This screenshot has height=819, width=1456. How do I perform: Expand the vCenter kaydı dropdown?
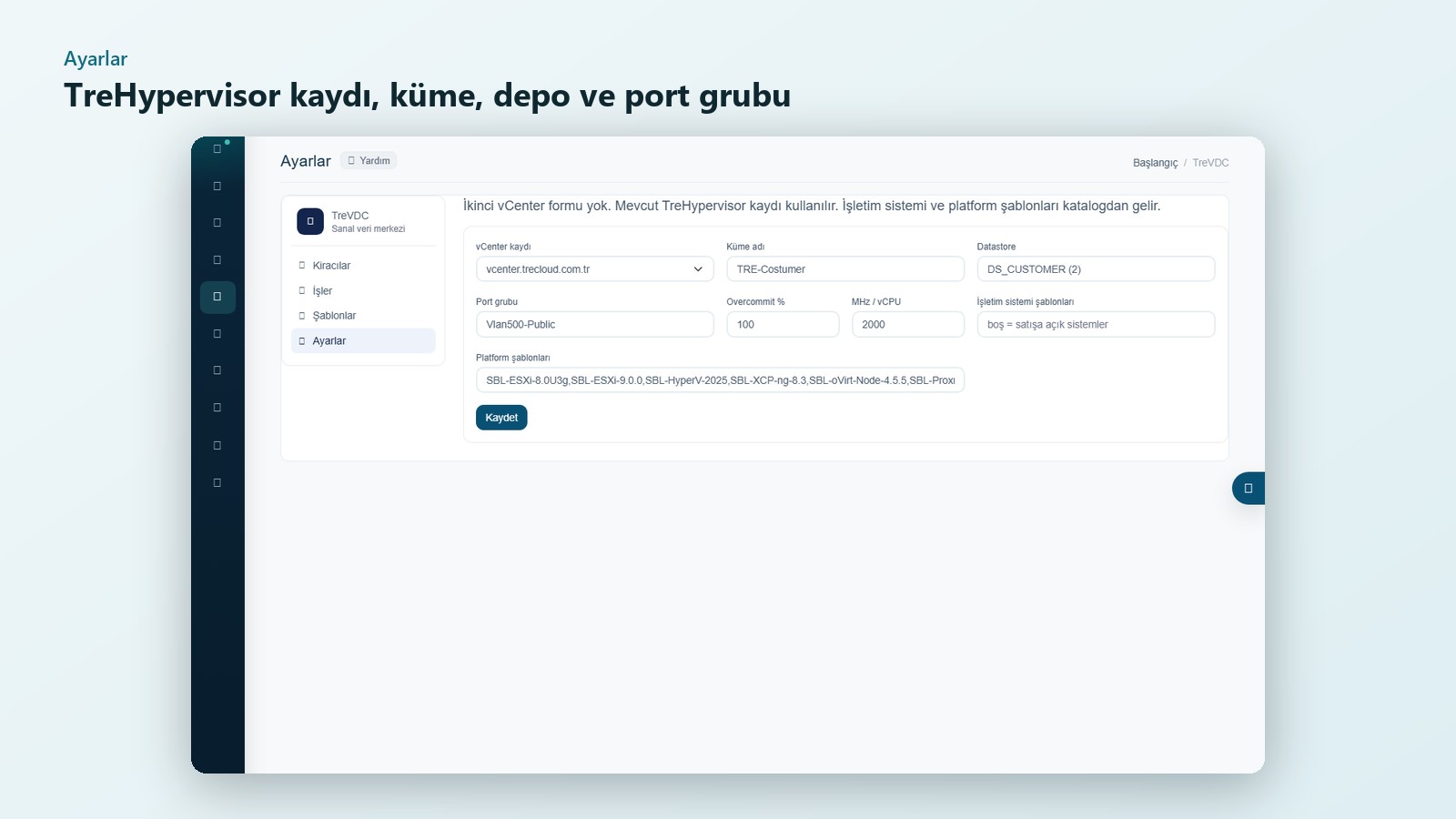pos(595,269)
